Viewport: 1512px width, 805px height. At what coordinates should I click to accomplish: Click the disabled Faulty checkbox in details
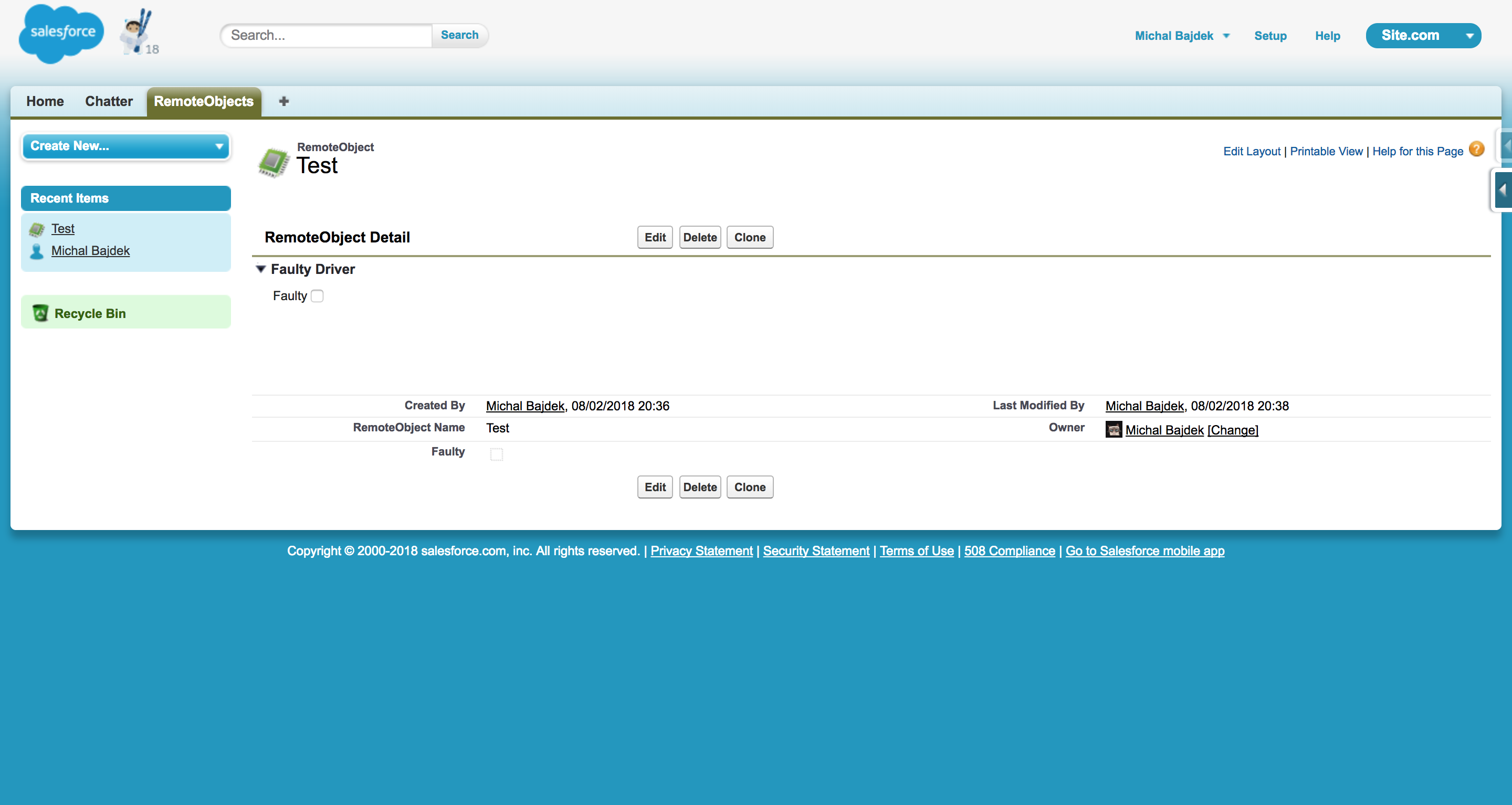[x=497, y=453]
